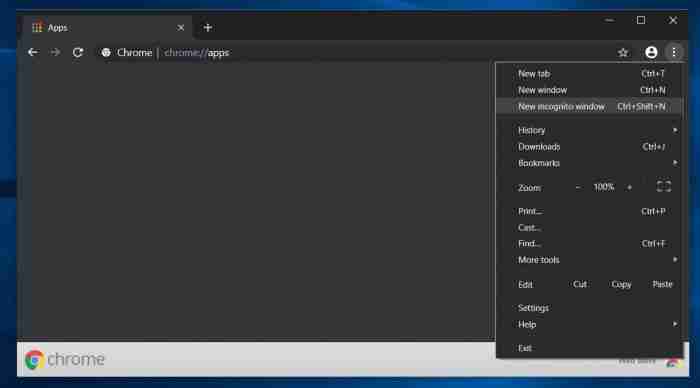Expand the Help submenu
700x388 pixels.
coord(589,325)
